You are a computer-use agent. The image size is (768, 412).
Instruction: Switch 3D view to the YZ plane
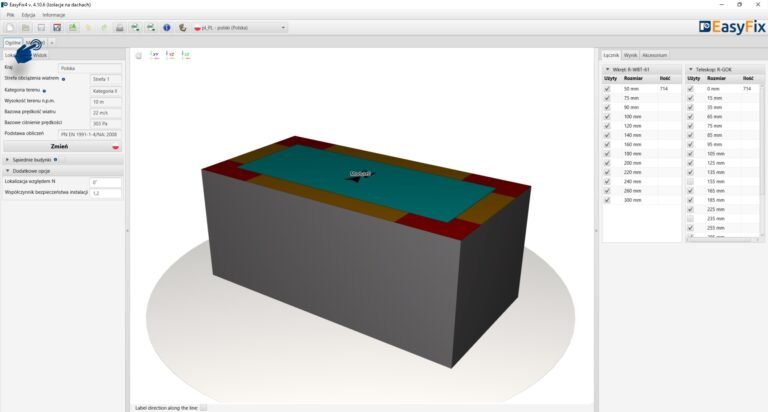click(171, 55)
